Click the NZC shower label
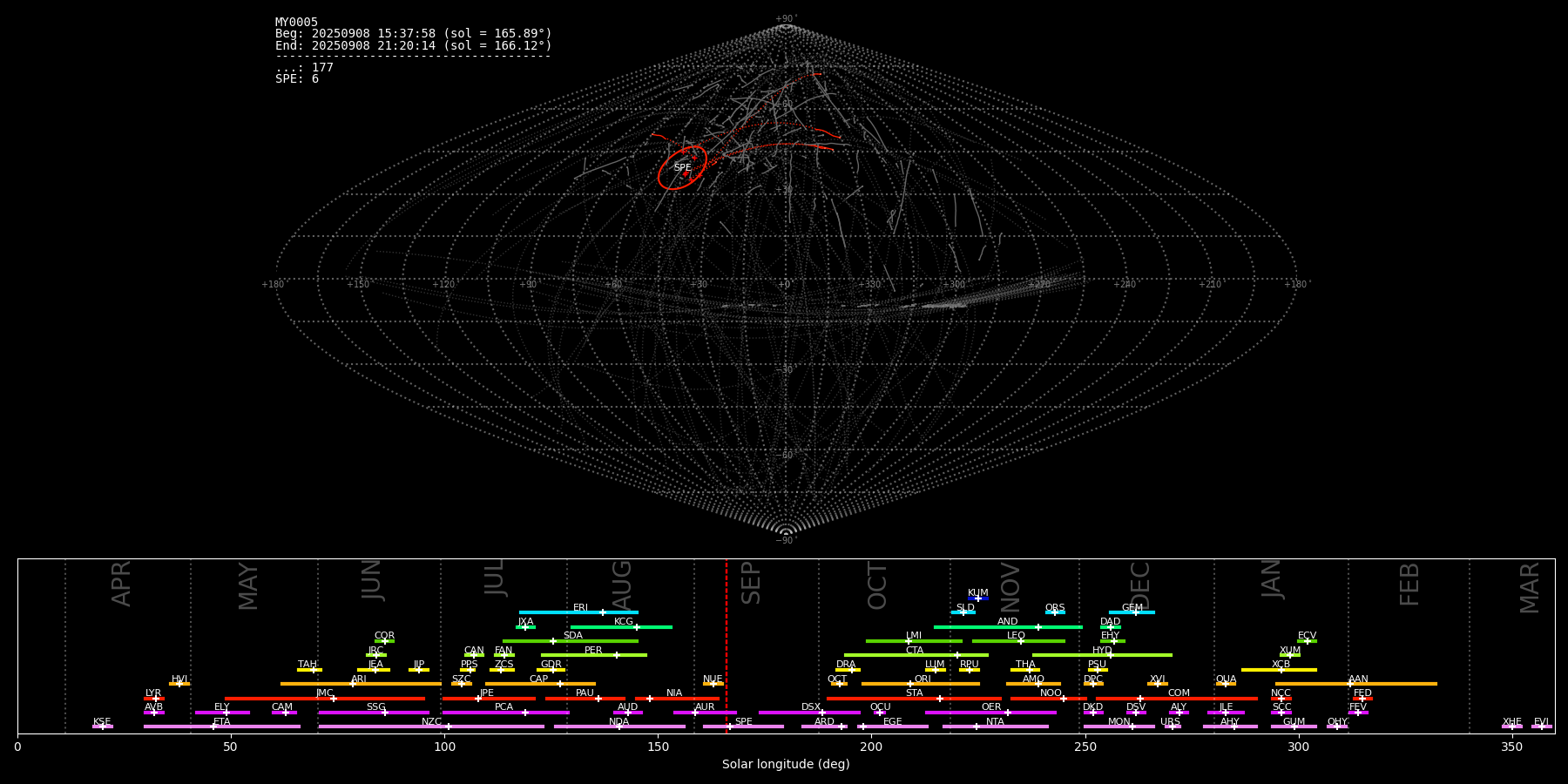The height and width of the screenshot is (784, 1568). pos(431,722)
